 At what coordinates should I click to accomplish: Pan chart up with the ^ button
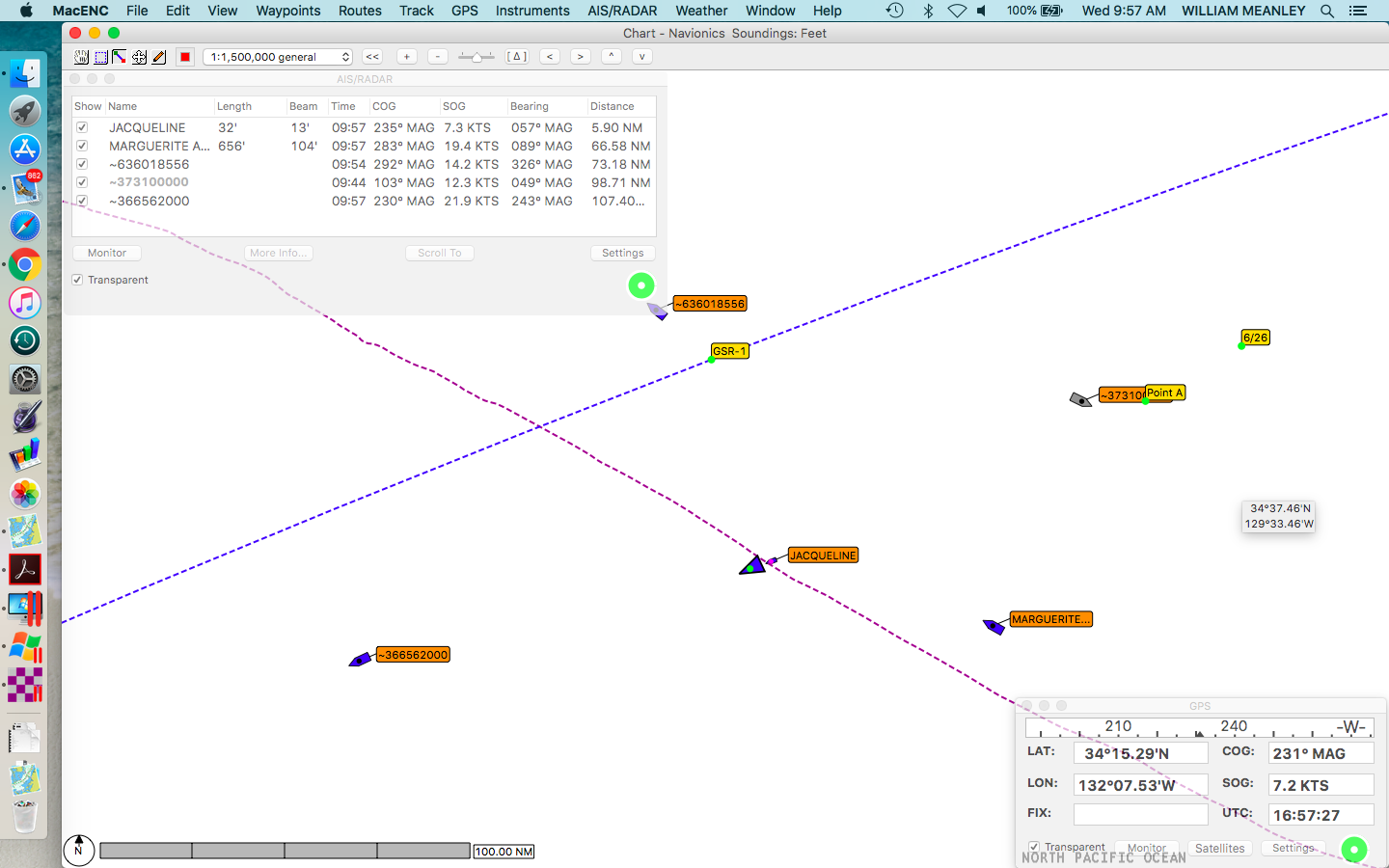click(612, 57)
